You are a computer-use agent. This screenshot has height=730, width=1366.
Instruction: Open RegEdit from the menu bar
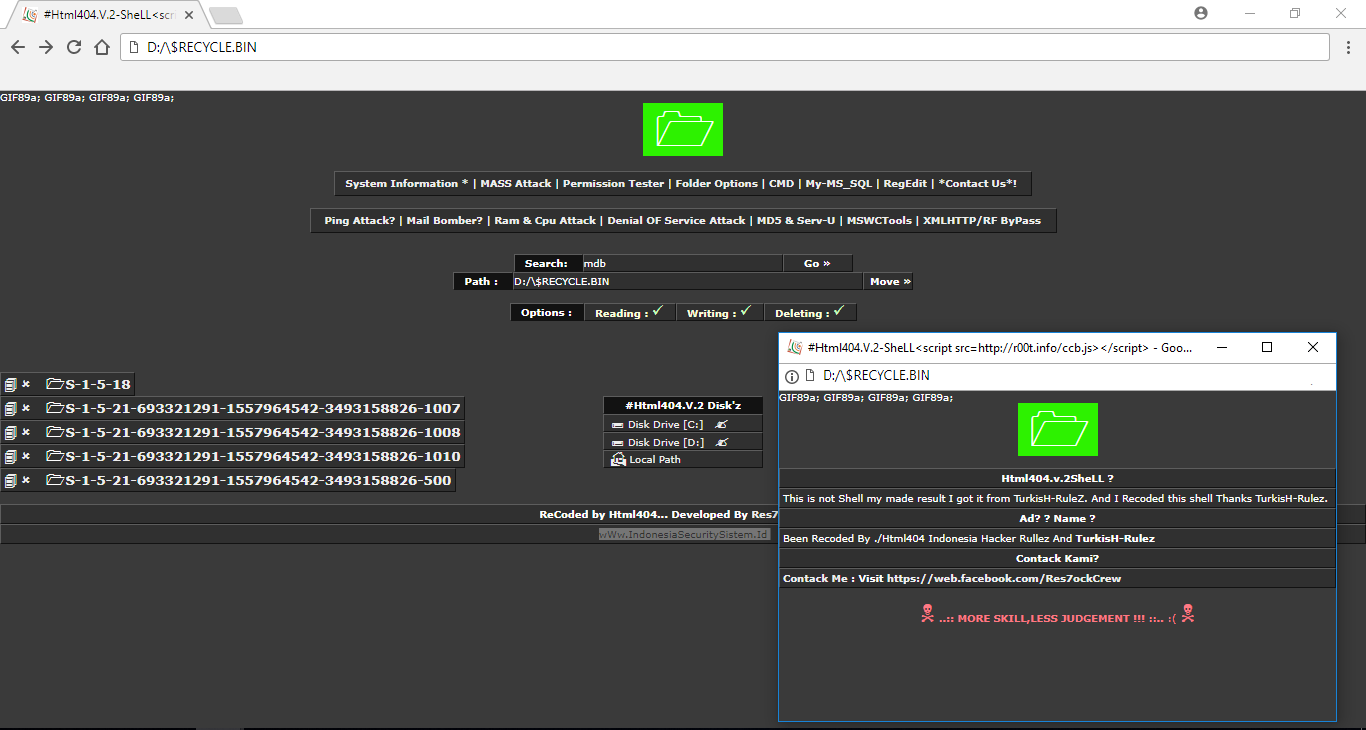pos(907,184)
